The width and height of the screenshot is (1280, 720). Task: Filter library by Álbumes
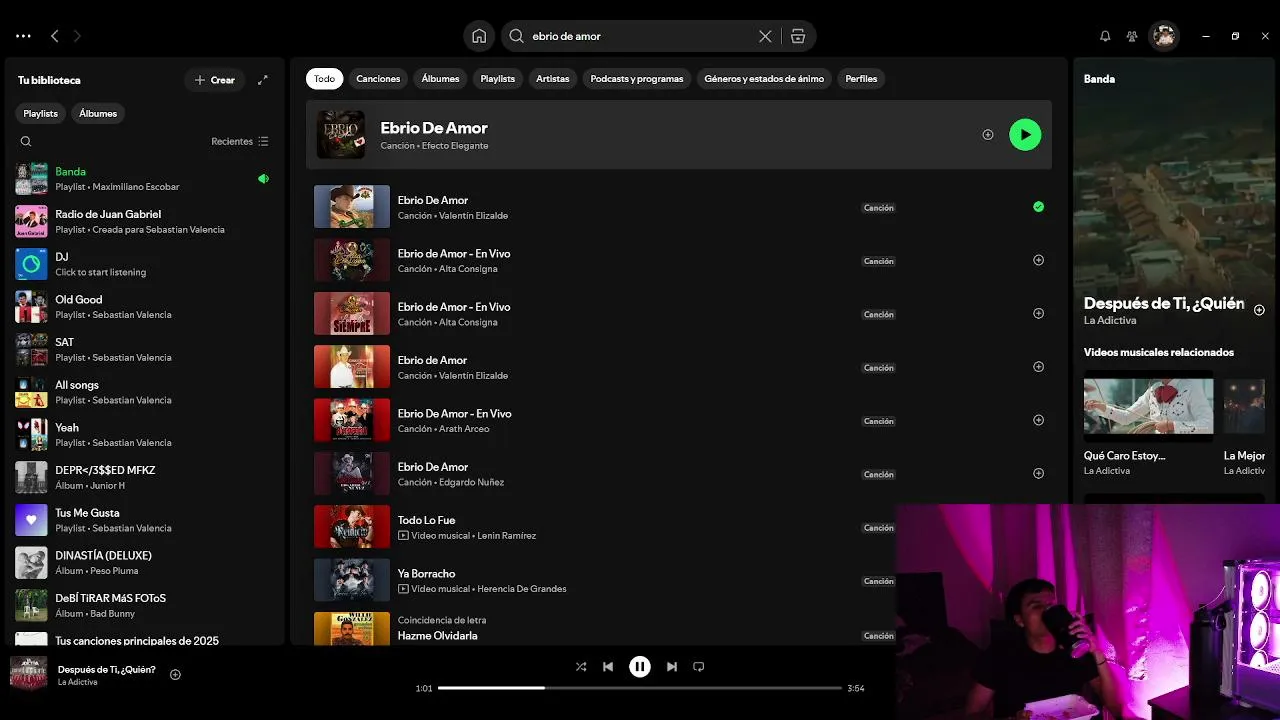point(98,113)
